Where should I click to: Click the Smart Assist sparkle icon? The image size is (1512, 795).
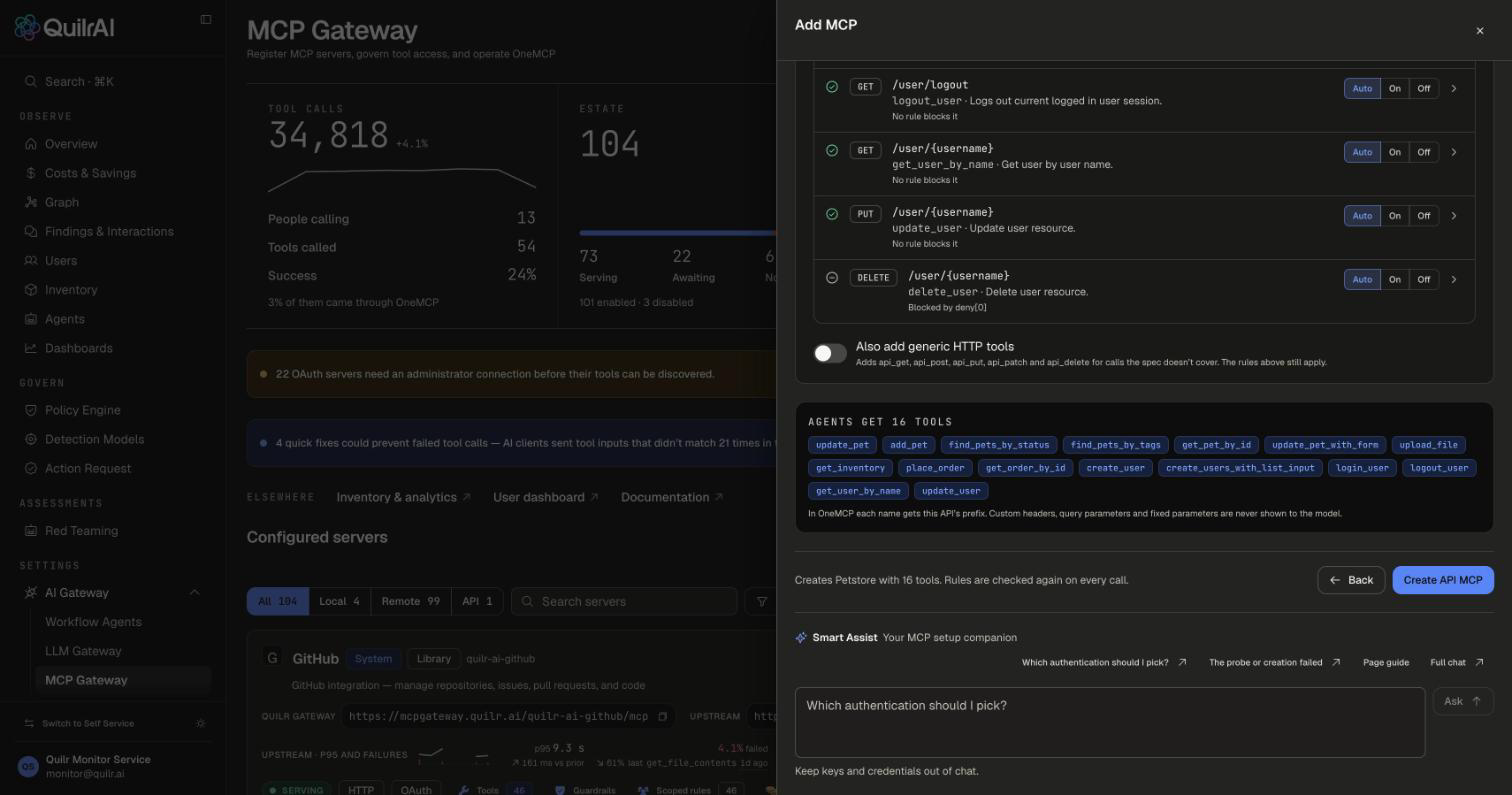tap(801, 637)
